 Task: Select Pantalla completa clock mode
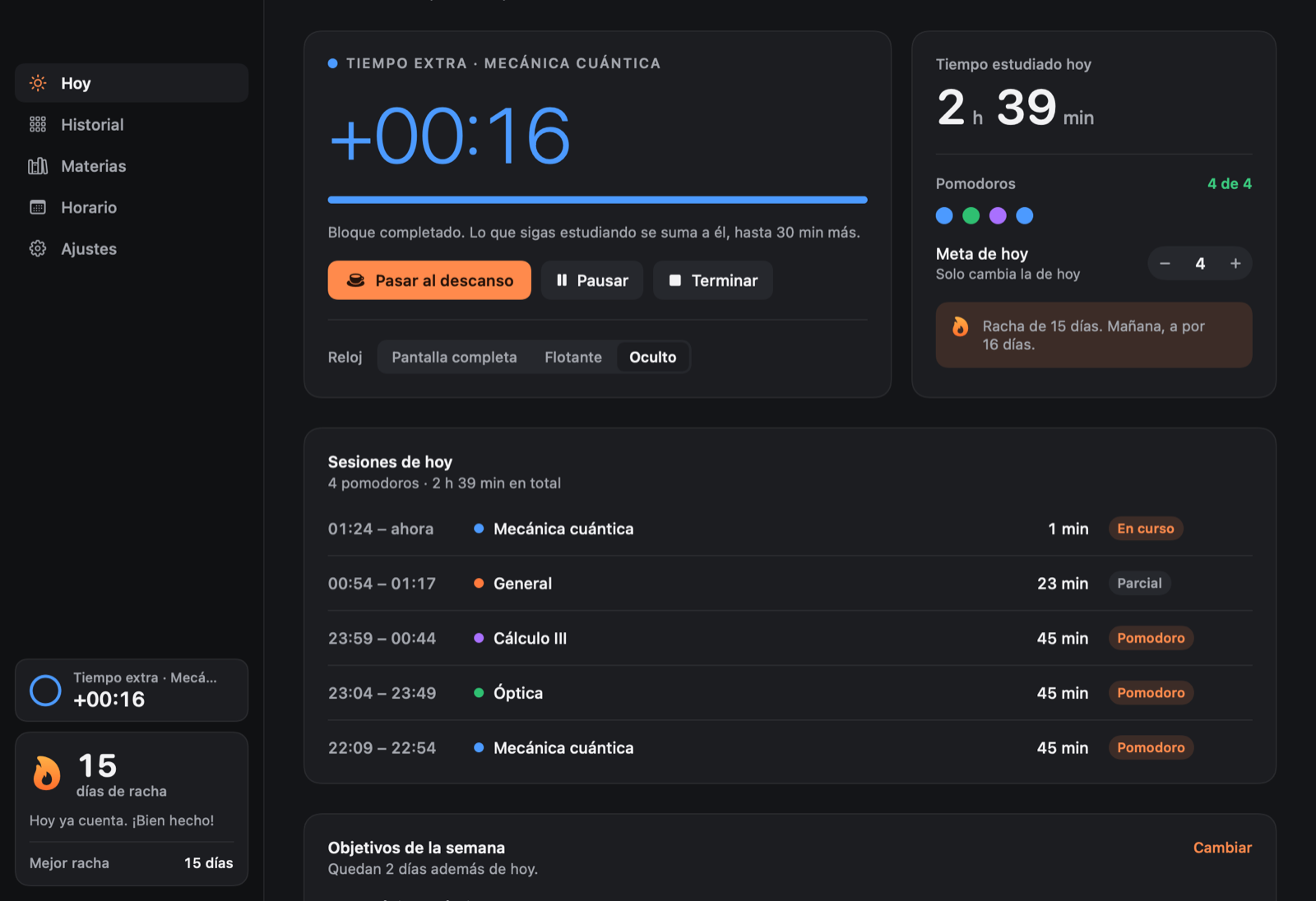tap(454, 357)
